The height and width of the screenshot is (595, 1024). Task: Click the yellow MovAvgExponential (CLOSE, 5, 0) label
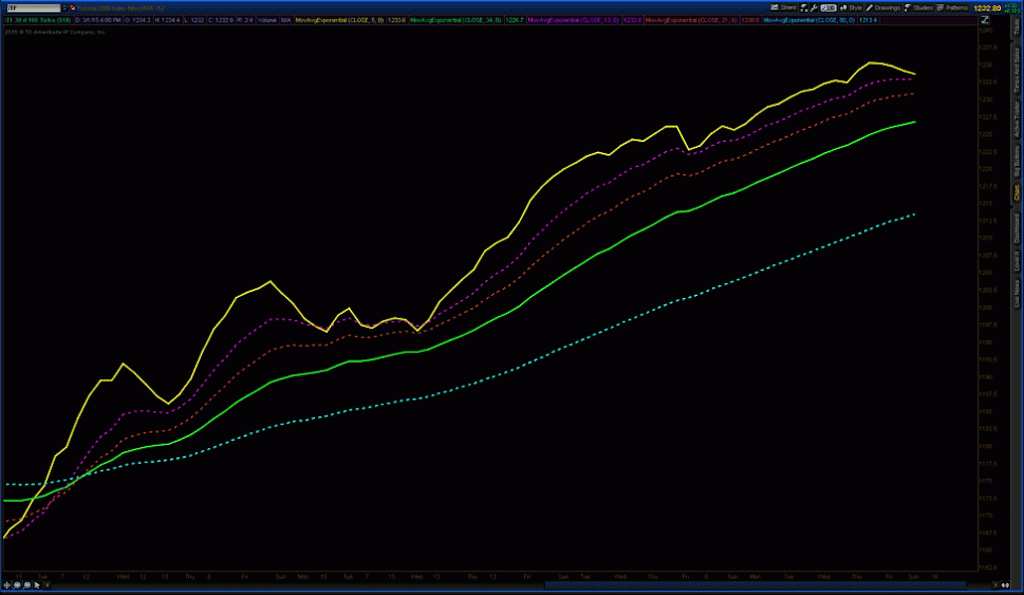[340, 20]
